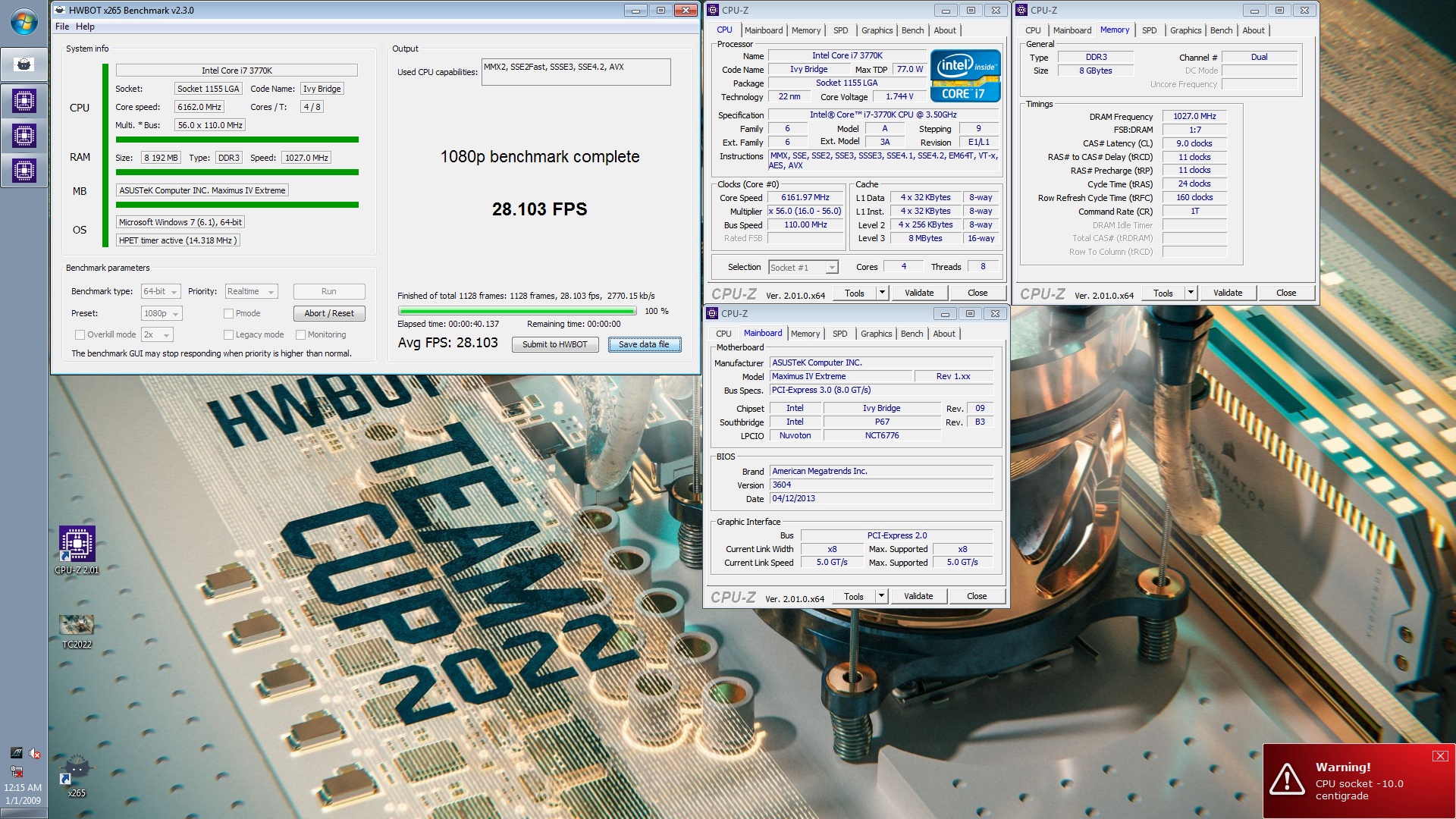Minimize the HWBOT x265 Benchmark window
This screenshot has width=1456, height=819.
click(x=635, y=10)
